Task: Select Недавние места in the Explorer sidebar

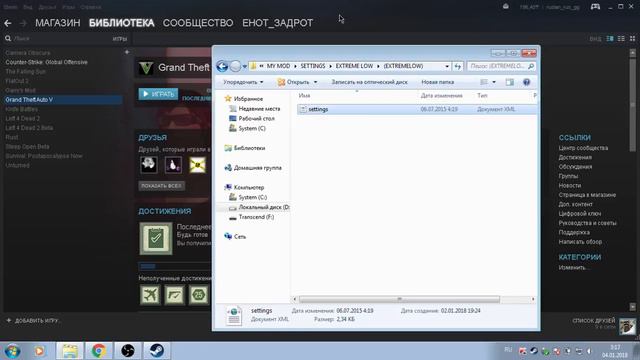Action: click(255, 109)
